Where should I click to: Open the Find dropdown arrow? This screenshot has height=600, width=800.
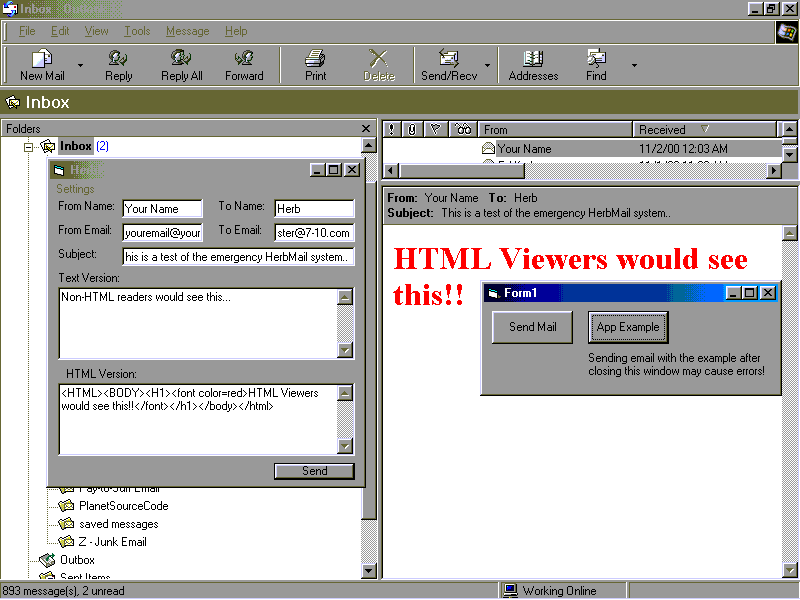[x=634, y=66]
